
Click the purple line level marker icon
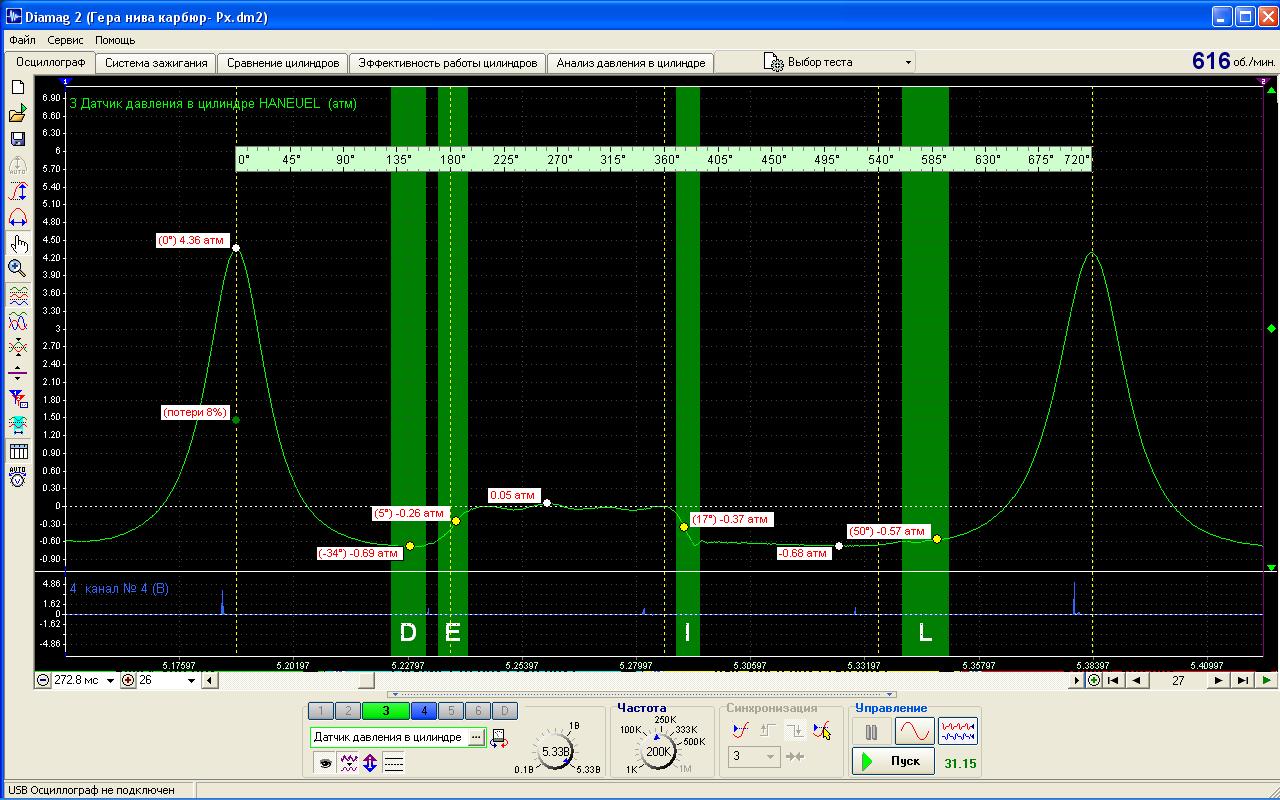point(17,373)
